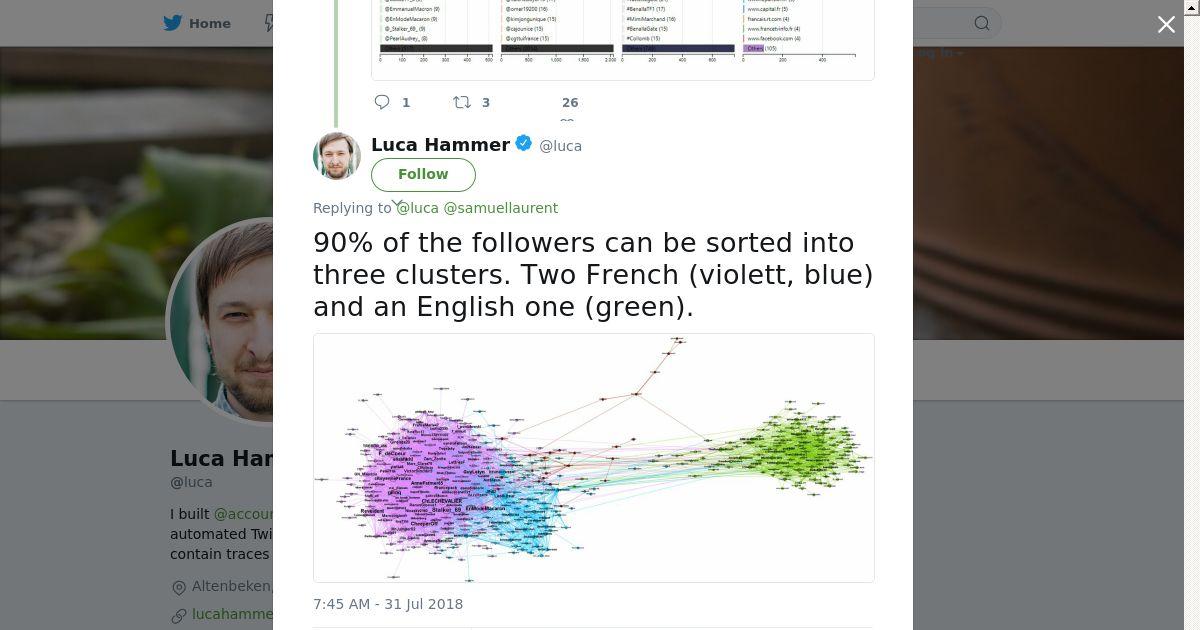The image size is (1200, 630).
Task: Follow Luca Hammer
Action: pos(423,174)
